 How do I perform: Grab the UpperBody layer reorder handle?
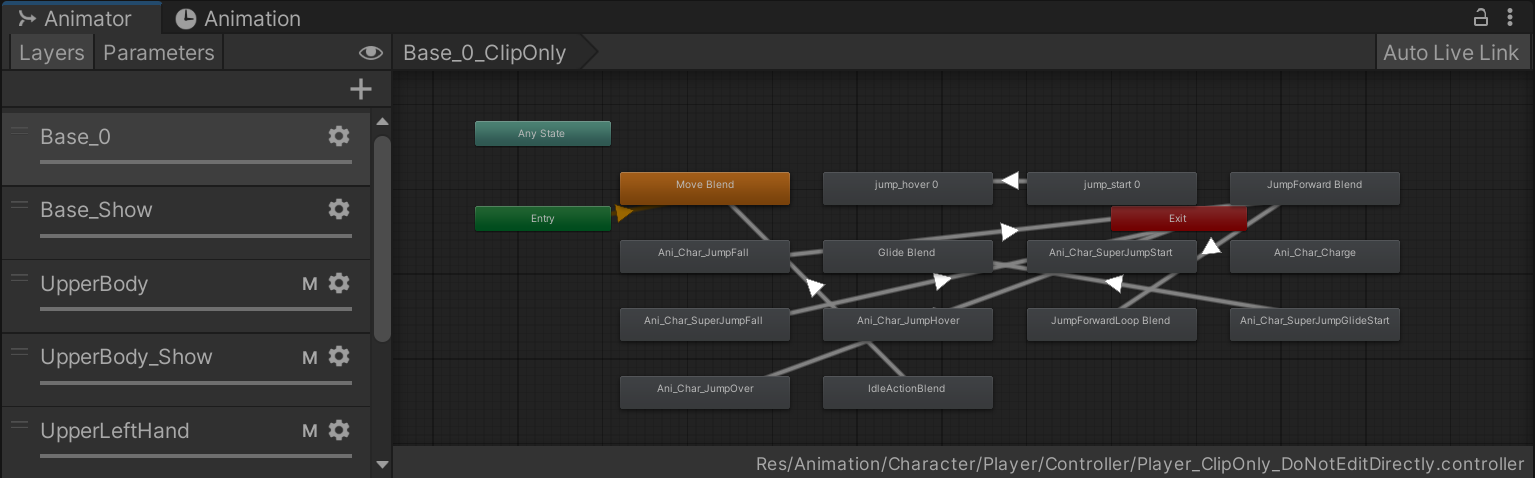(19, 279)
